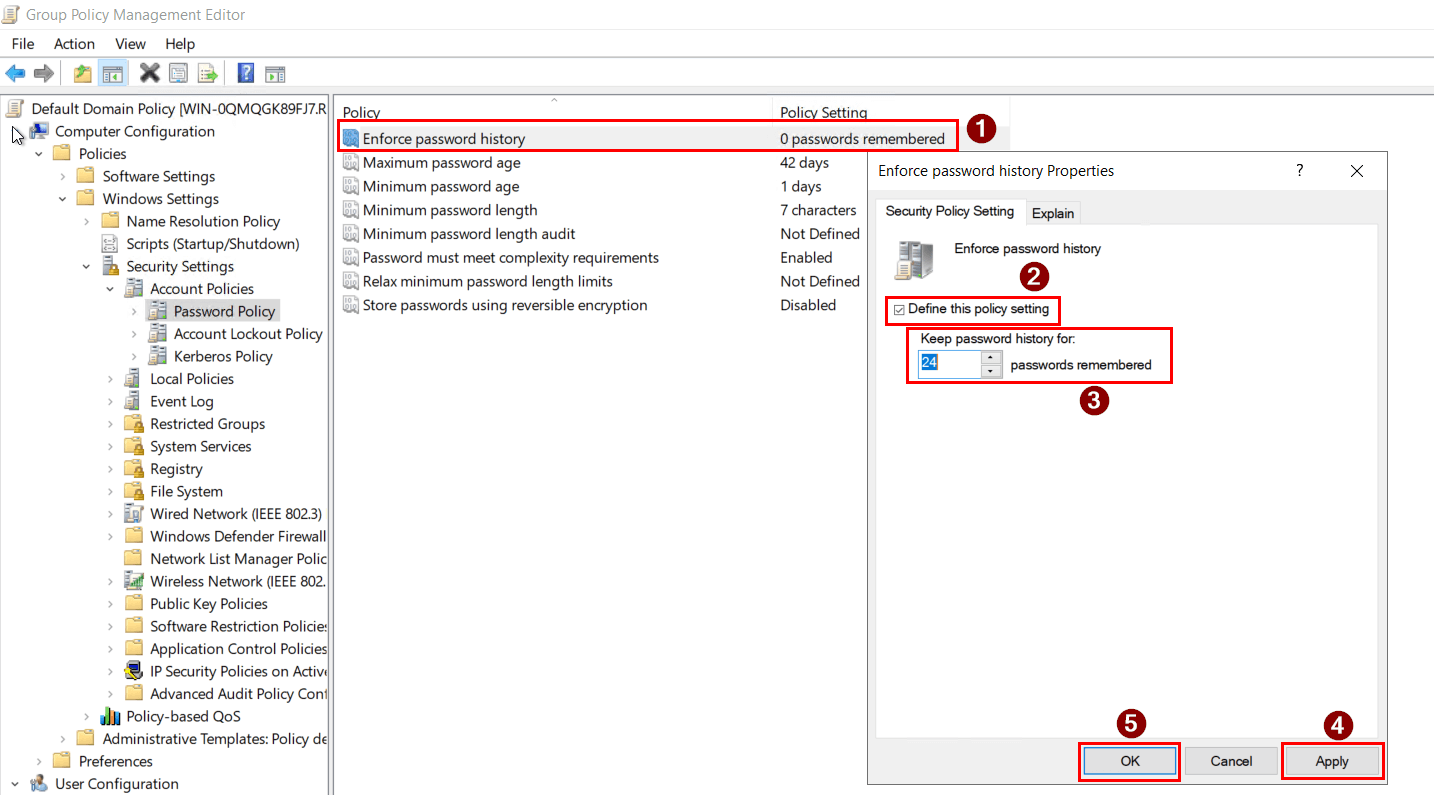Open the Action menu
The image size is (1434, 795).
[74, 44]
